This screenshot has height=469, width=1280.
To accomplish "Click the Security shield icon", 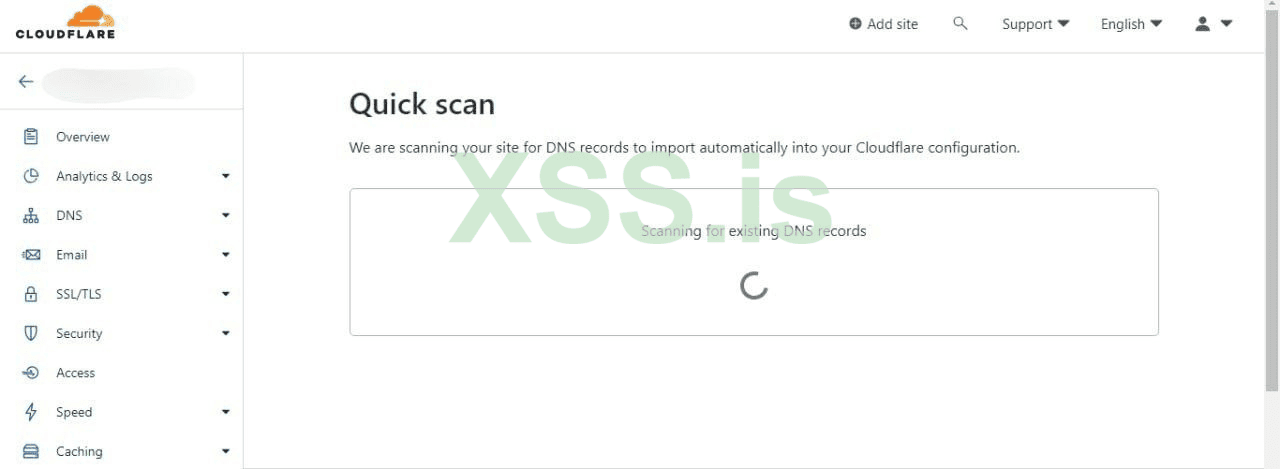I will [x=31, y=333].
